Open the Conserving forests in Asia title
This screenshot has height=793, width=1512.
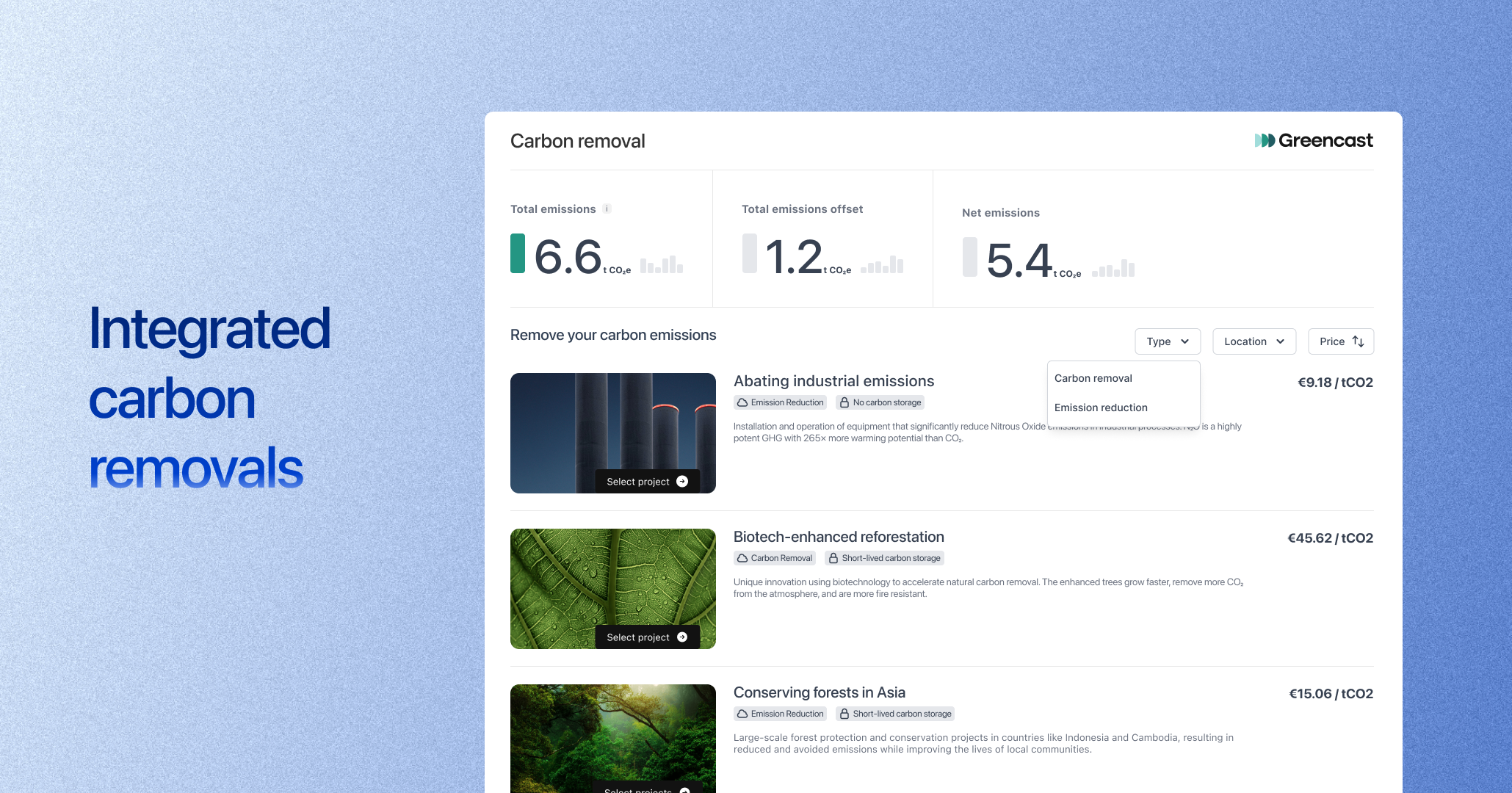819,692
